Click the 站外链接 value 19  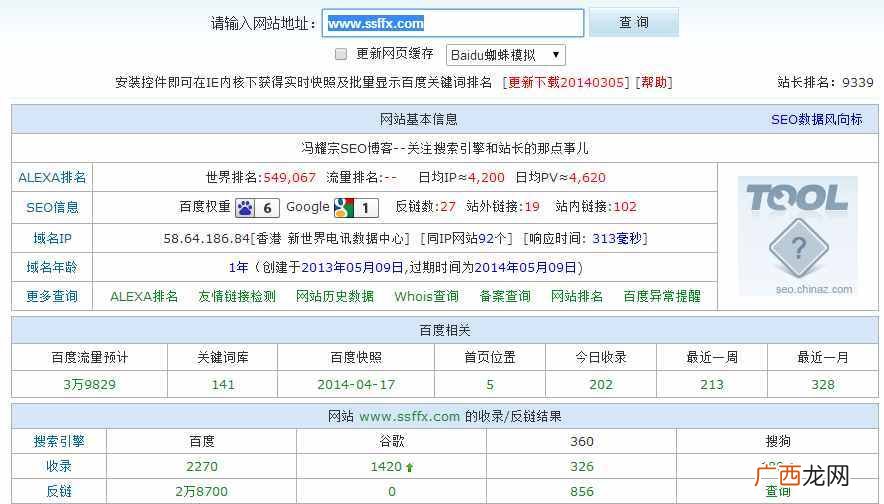(x=532, y=207)
